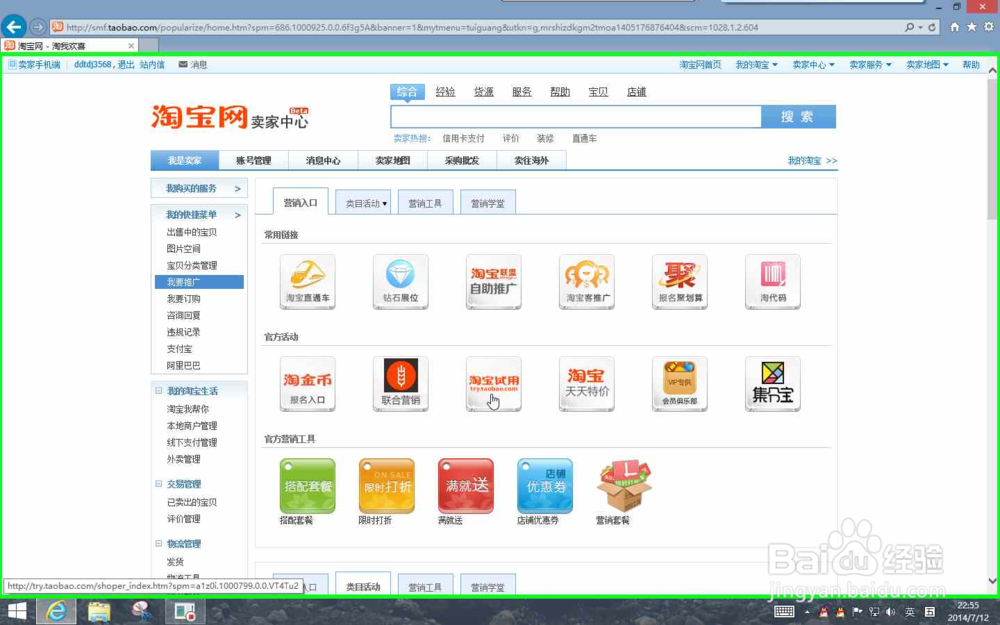This screenshot has width=1000, height=625.
Task: Collapse the 我的淘宝生活 section
Action: (x=159, y=390)
